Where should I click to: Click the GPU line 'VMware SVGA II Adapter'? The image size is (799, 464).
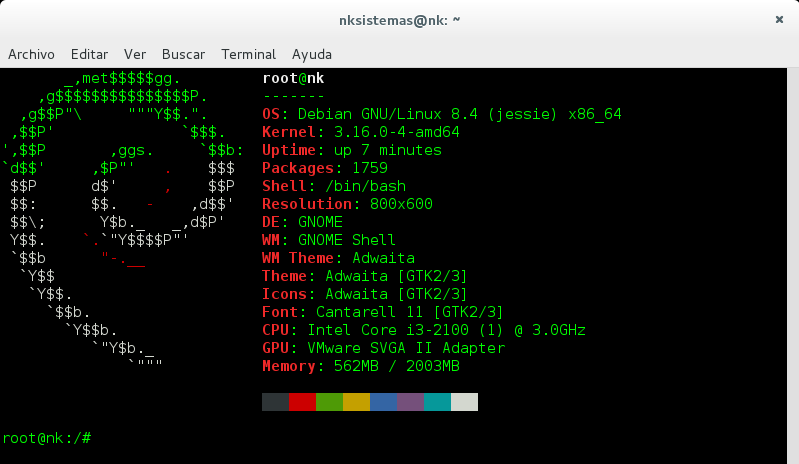383,348
